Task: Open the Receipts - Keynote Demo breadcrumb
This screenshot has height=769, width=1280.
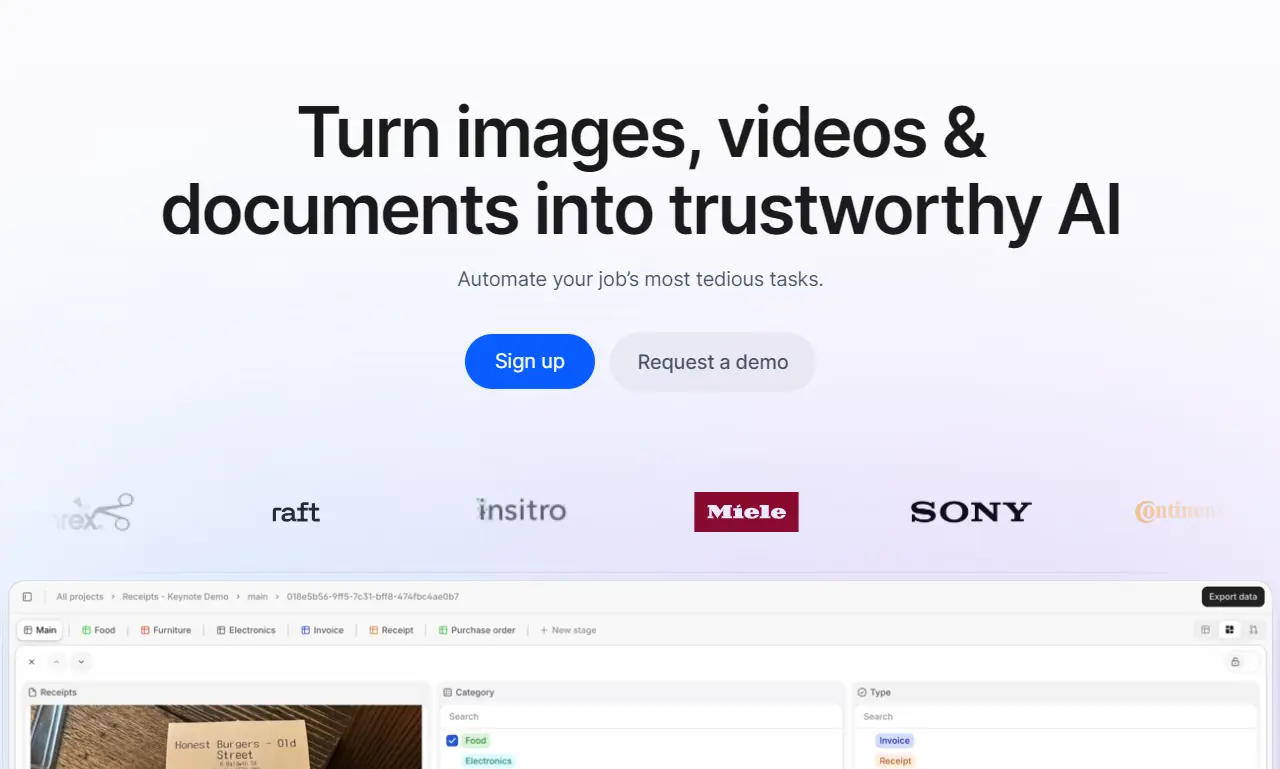Action: (x=175, y=597)
